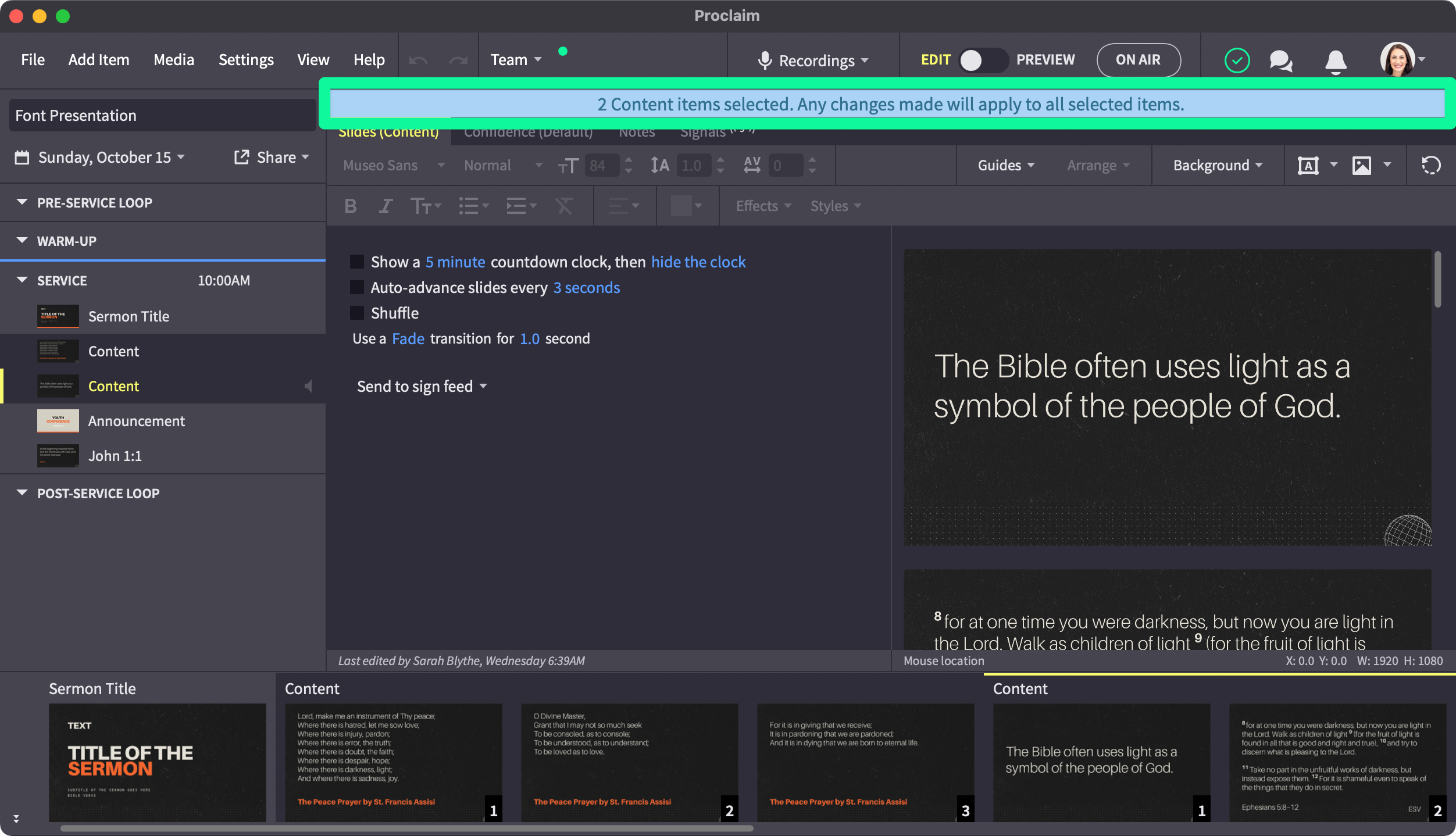Click the Fade transition link
1456x836 pixels.
click(408, 338)
